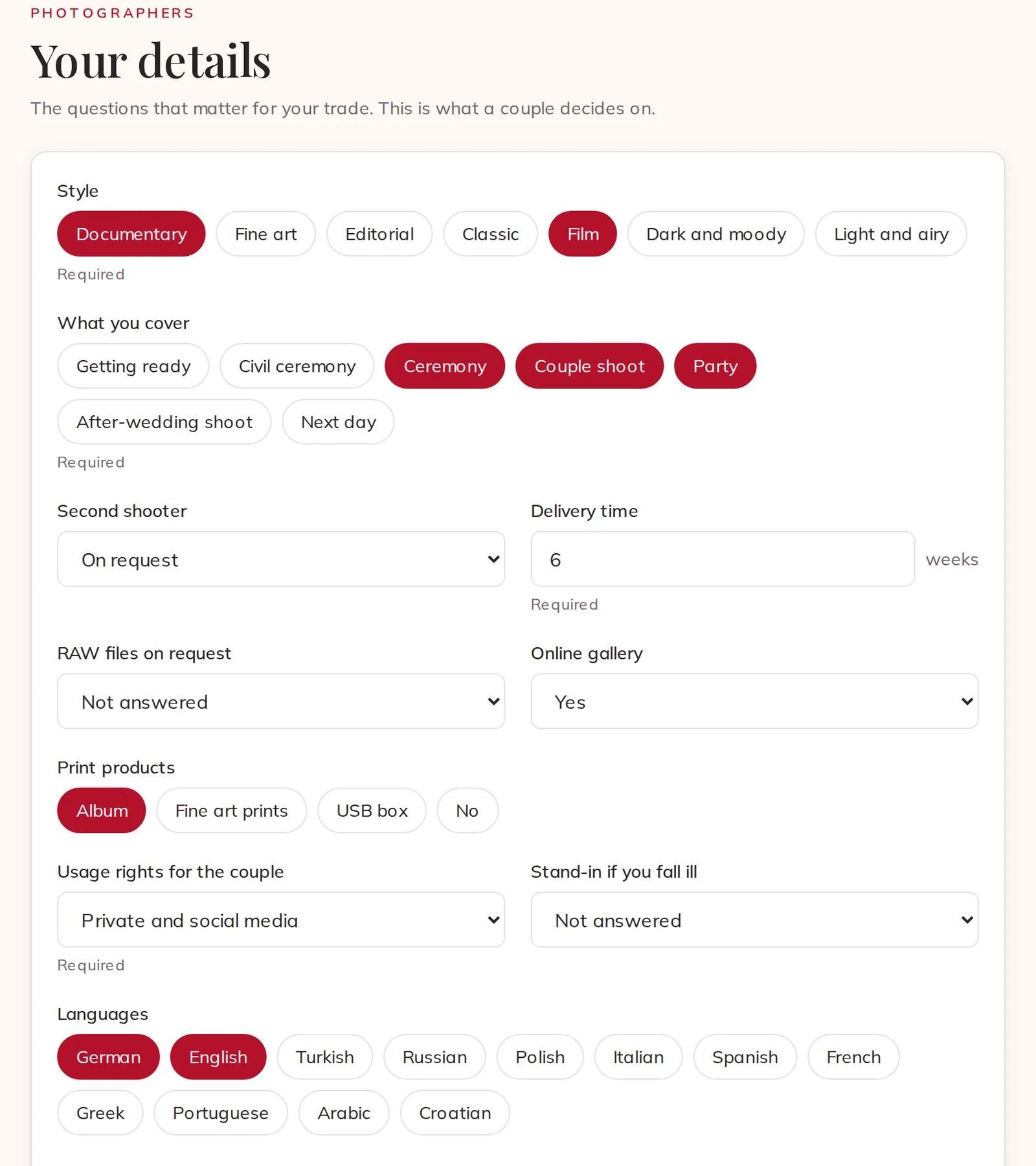Enable the Light and airy style
The image size is (1036, 1166).
pyautogui.click(x=891, y=234)
